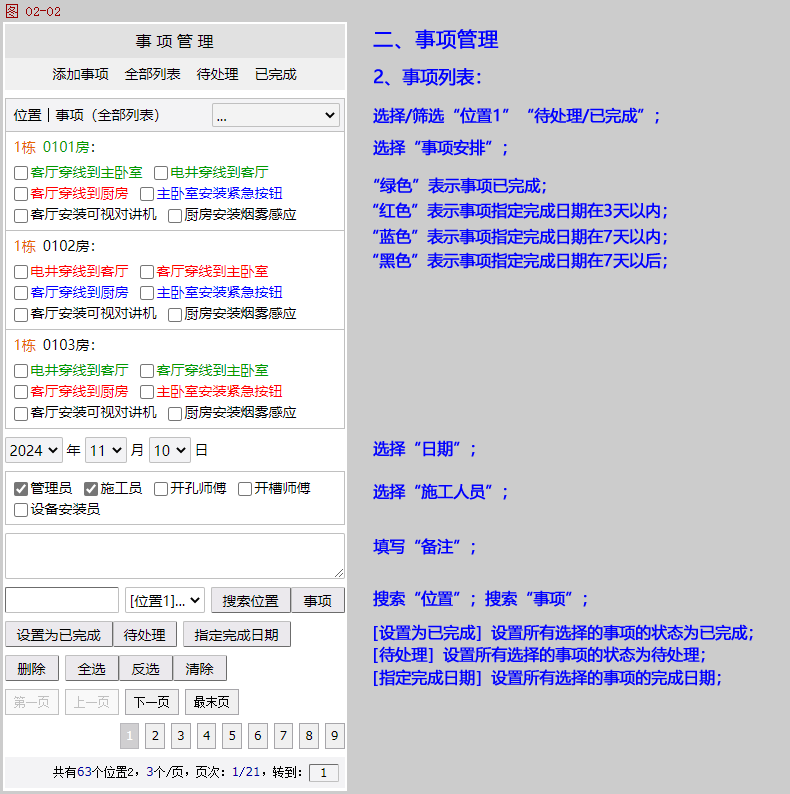
Task: Switch to the 全部列表 view
Action: (x=152, y=74)
